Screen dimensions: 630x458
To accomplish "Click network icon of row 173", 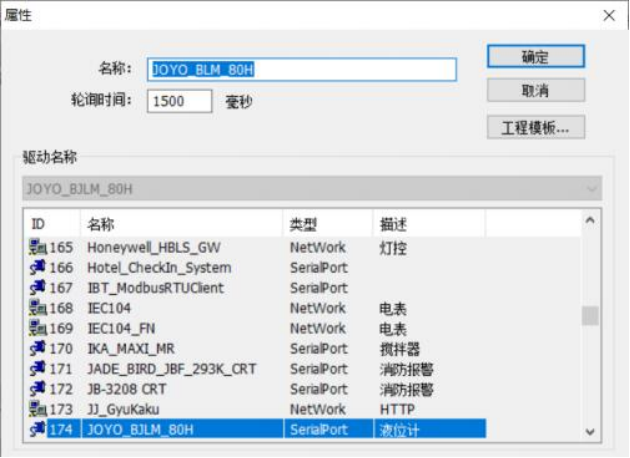I will point(38,409).
